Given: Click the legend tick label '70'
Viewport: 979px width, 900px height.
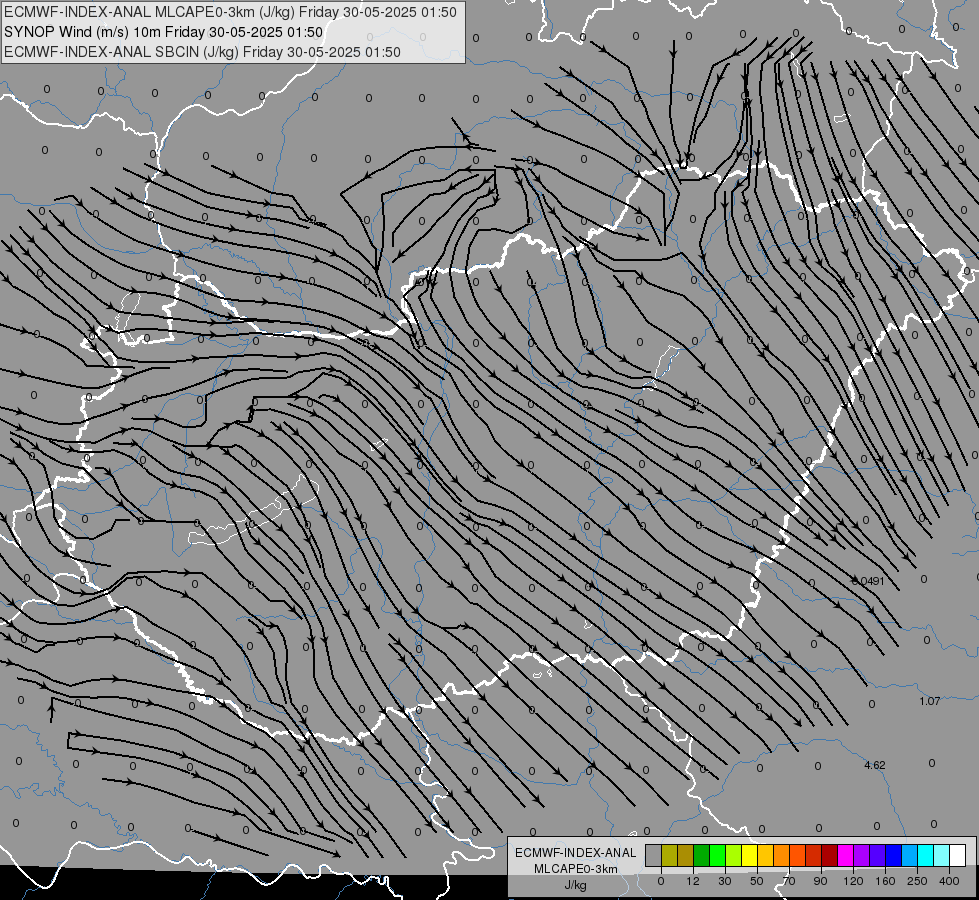Looking at the screenshot, I should 789,881.
